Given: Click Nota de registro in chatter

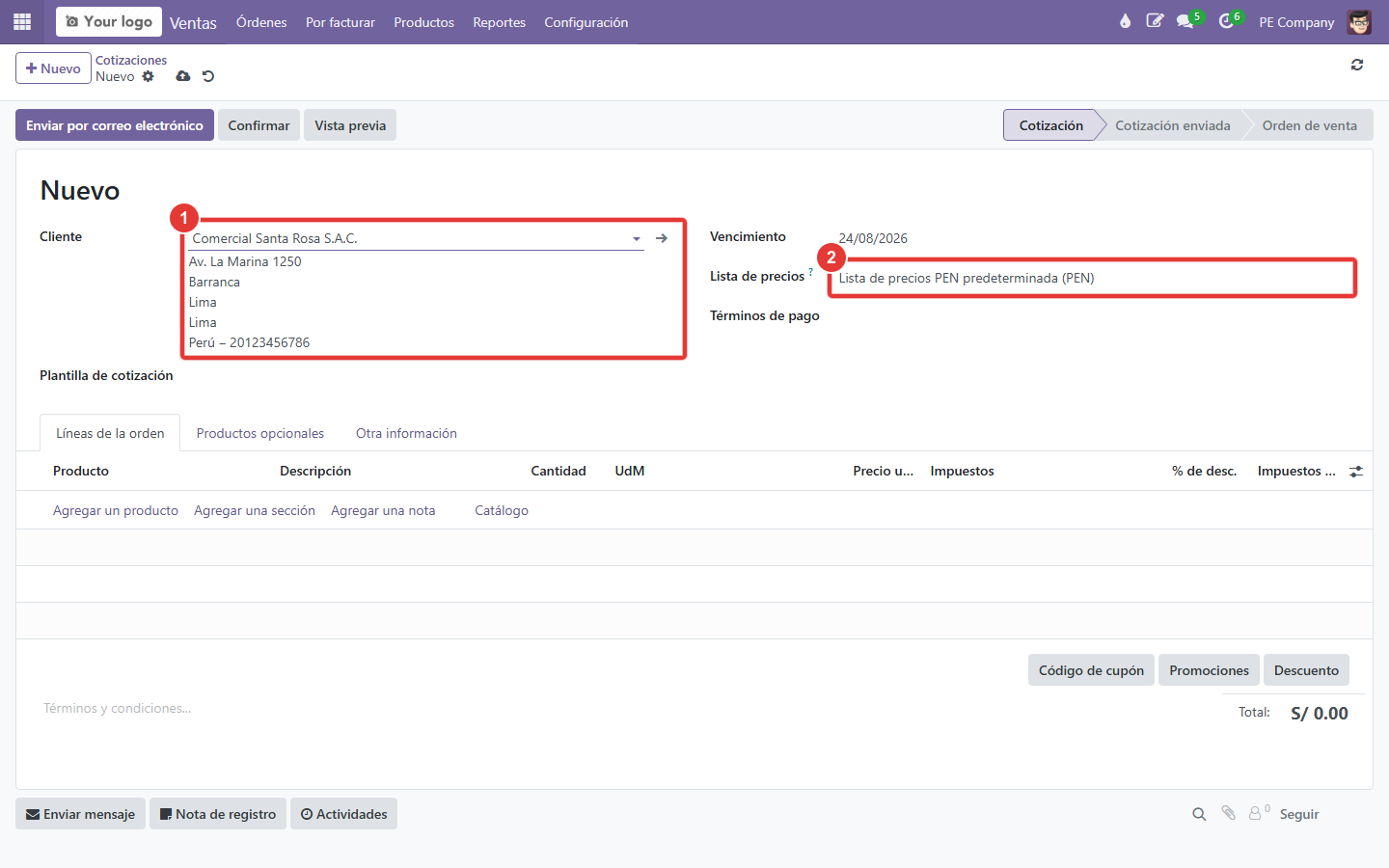Looking at the screenshot, I should [218, 814].
